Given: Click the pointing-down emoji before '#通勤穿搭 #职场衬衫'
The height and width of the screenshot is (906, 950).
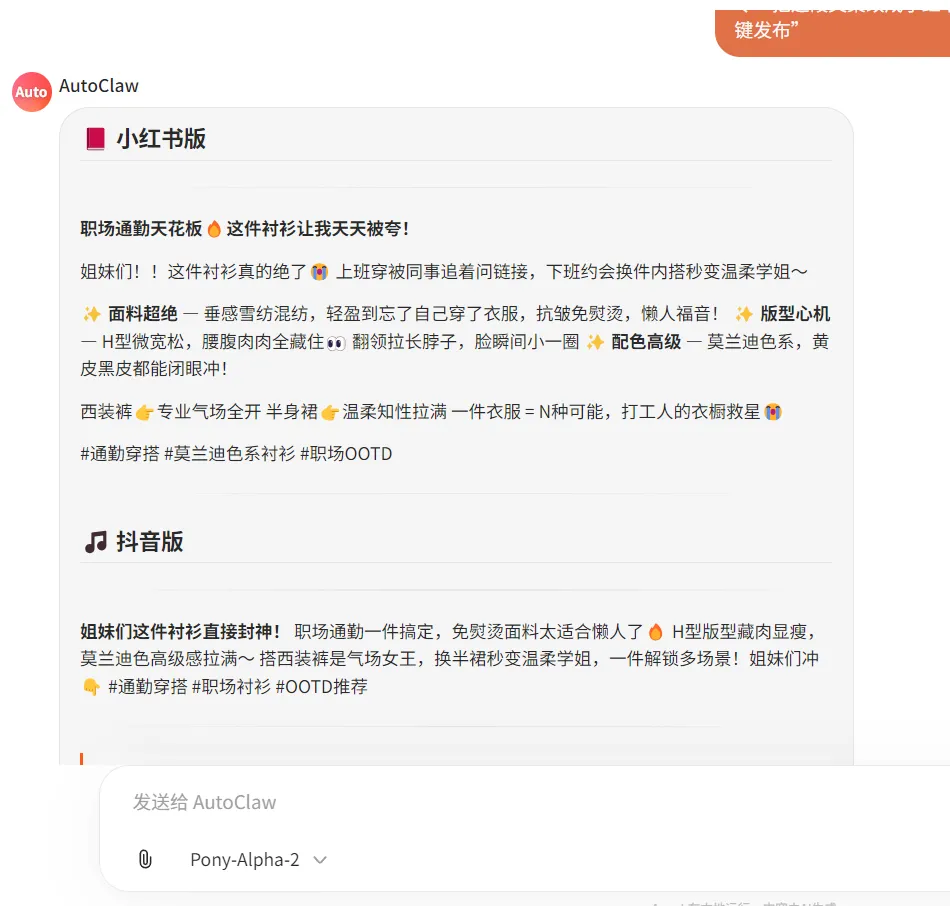Looking at the screenshot, I should [x=91, y=687].
